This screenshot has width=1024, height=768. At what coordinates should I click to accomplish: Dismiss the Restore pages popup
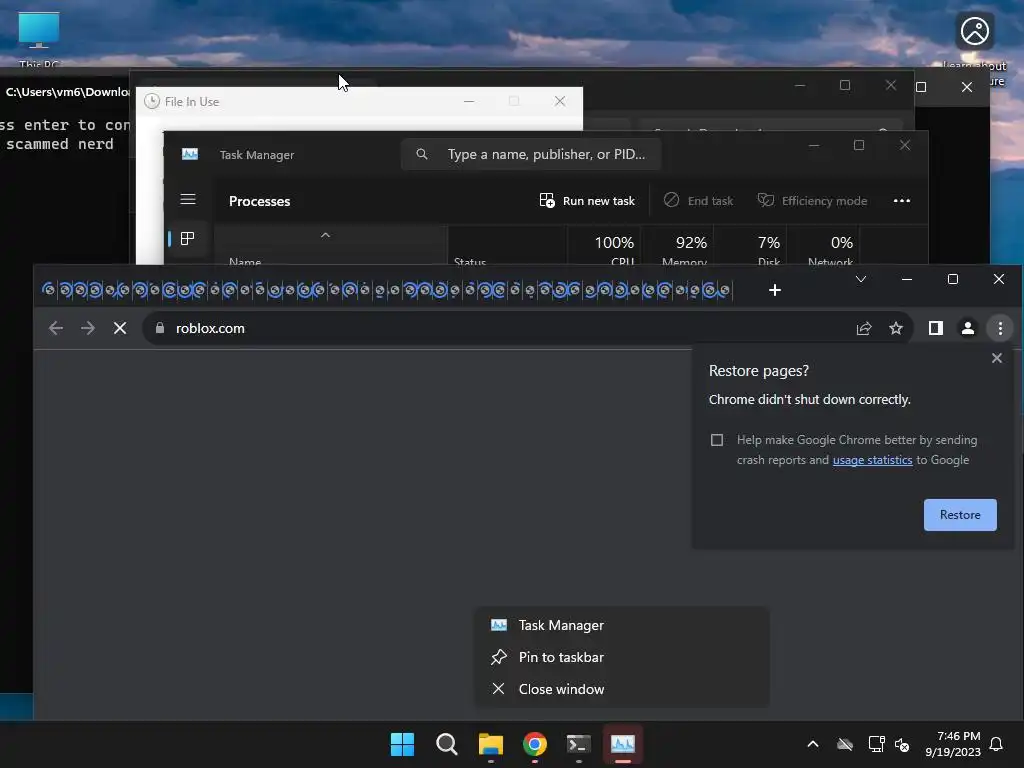pyautogui.click(x=997, y=358)
